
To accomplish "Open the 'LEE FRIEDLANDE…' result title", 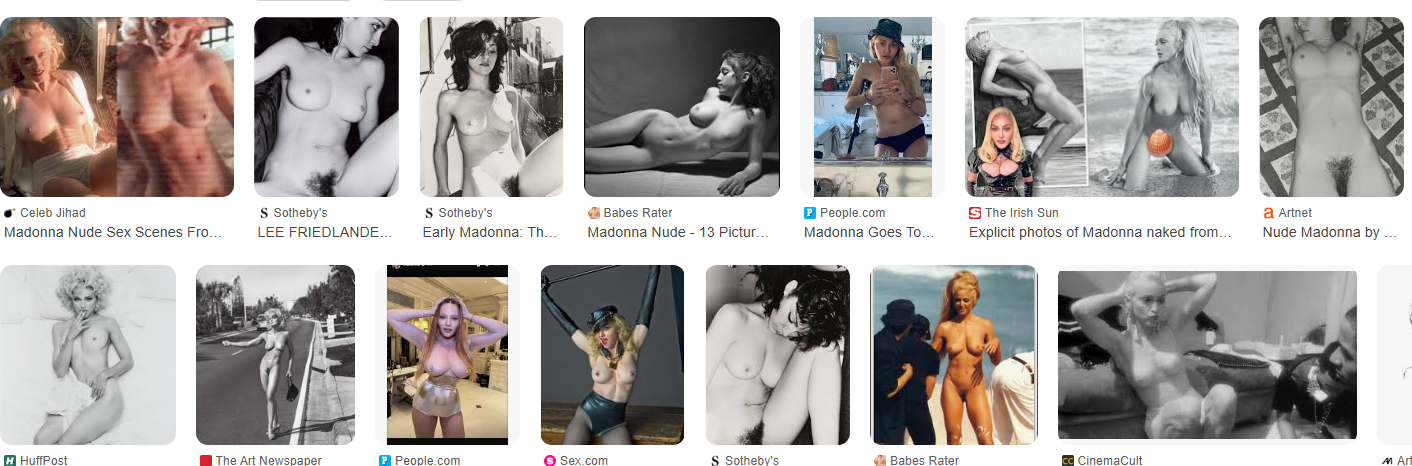I will point(325,232).
